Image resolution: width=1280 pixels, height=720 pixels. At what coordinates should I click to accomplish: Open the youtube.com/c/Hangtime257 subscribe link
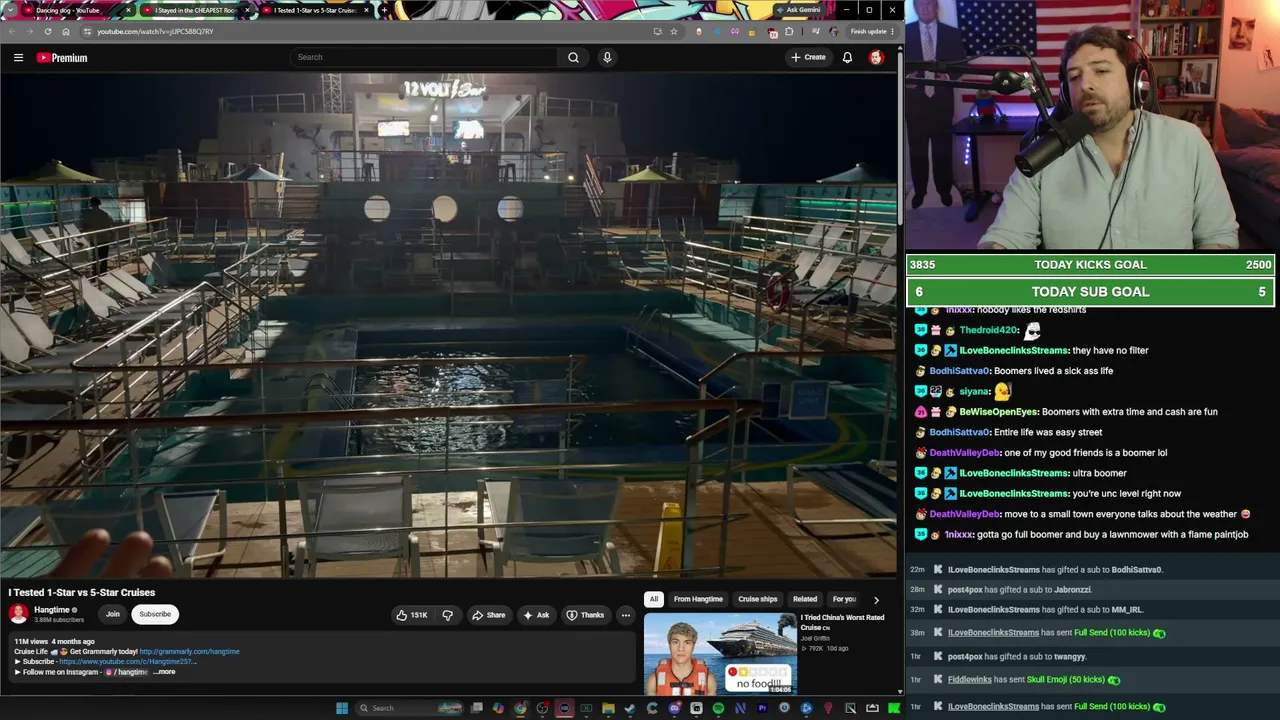(x=127, y=662)
